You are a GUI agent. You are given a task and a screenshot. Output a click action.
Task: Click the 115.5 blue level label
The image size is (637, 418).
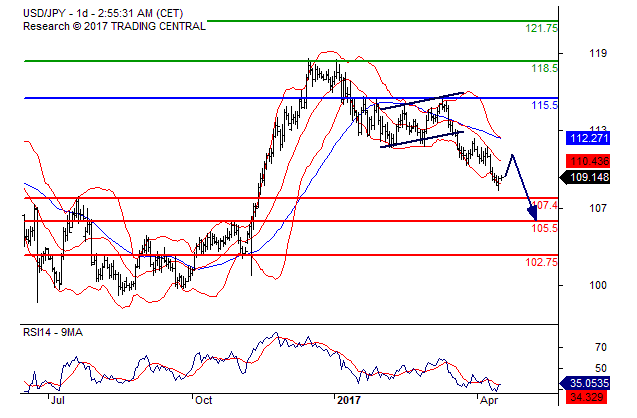tap(544, 105)
